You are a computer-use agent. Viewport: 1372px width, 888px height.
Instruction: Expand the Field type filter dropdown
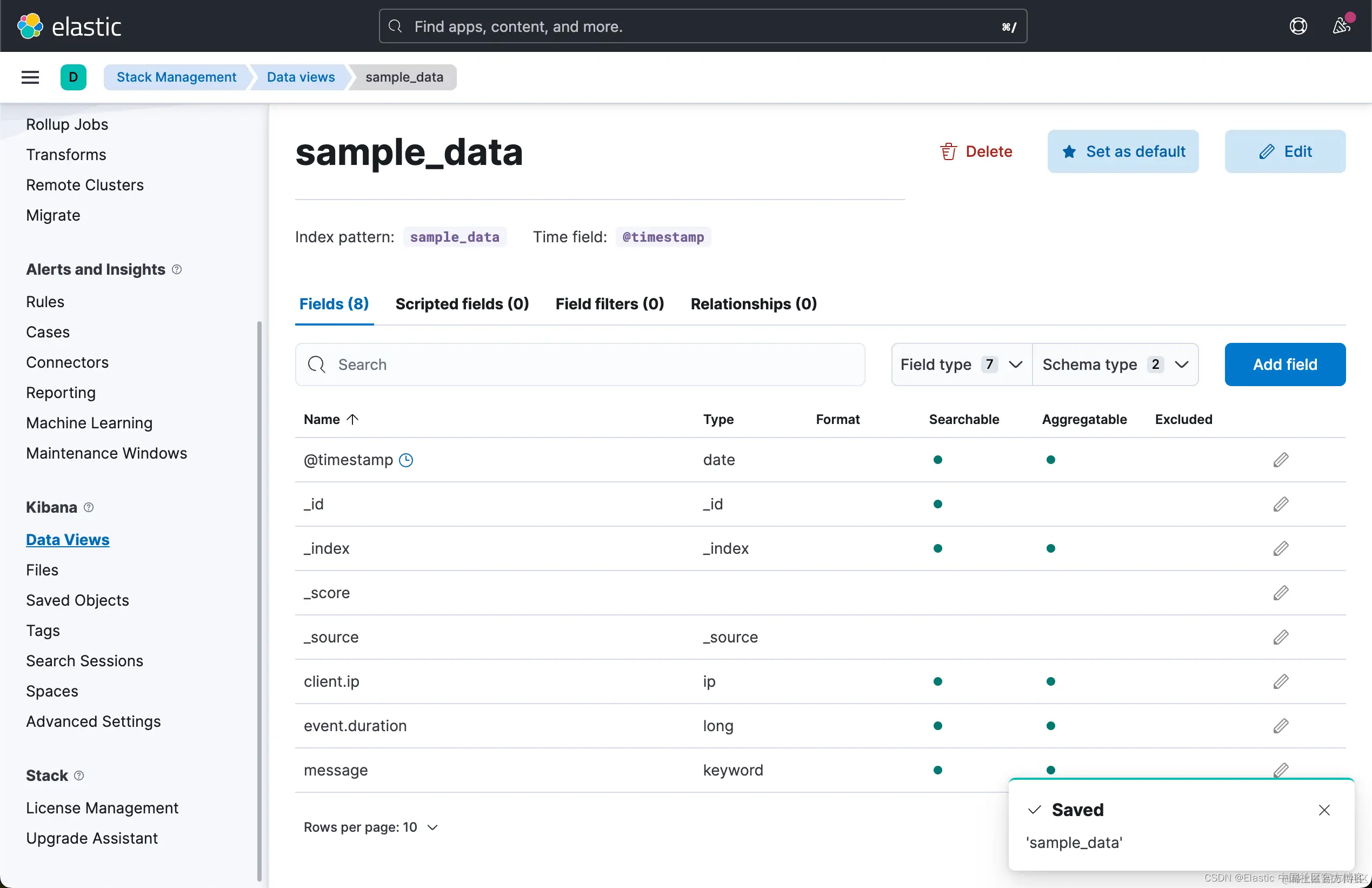click(x=961, y=365)
